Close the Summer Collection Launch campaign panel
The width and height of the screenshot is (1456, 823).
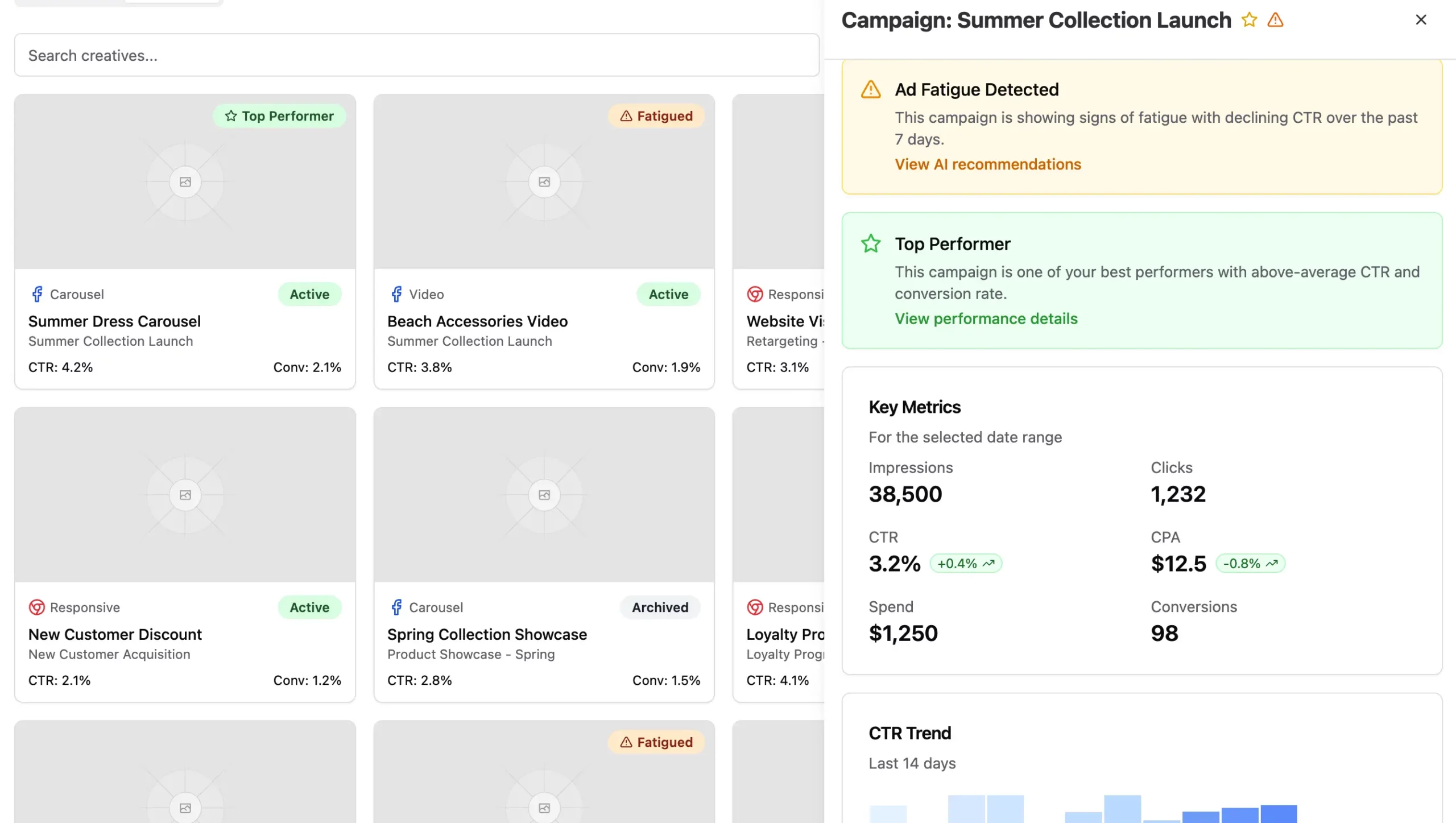[1421, 20]
